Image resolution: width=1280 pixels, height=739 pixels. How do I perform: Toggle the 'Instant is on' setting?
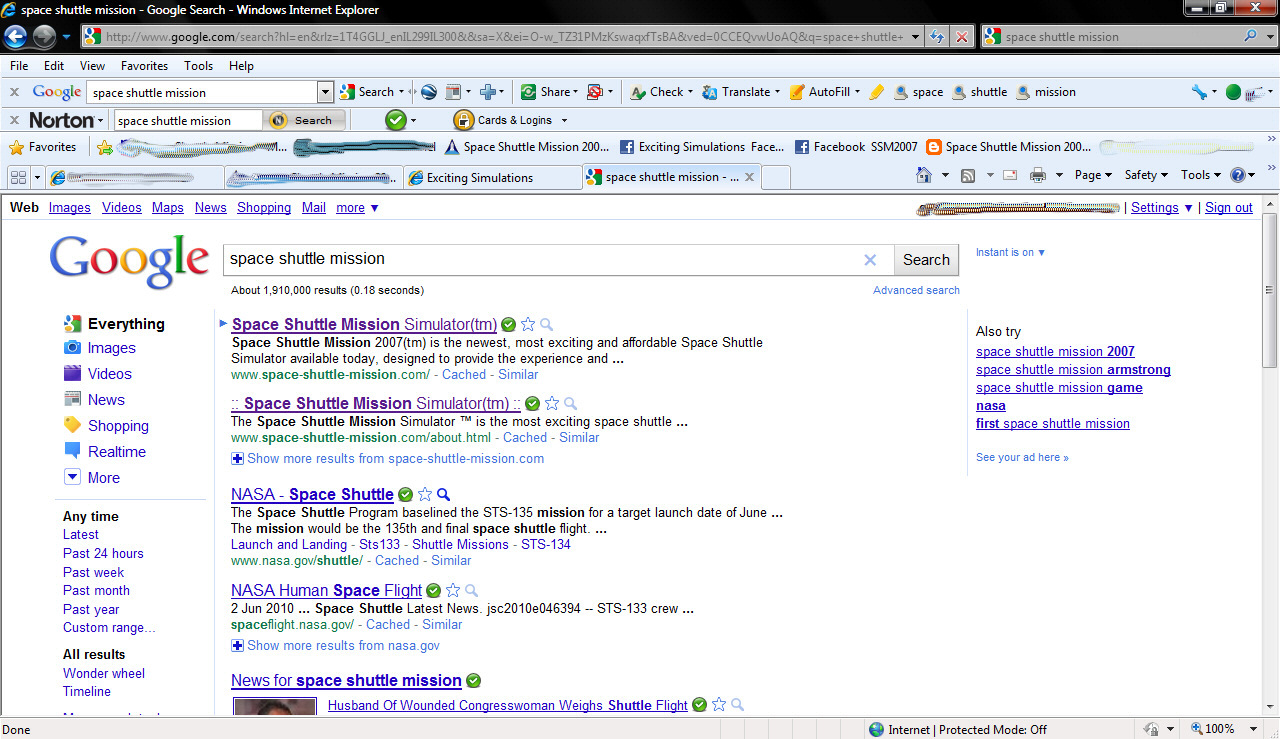[x=1010, y=253]
